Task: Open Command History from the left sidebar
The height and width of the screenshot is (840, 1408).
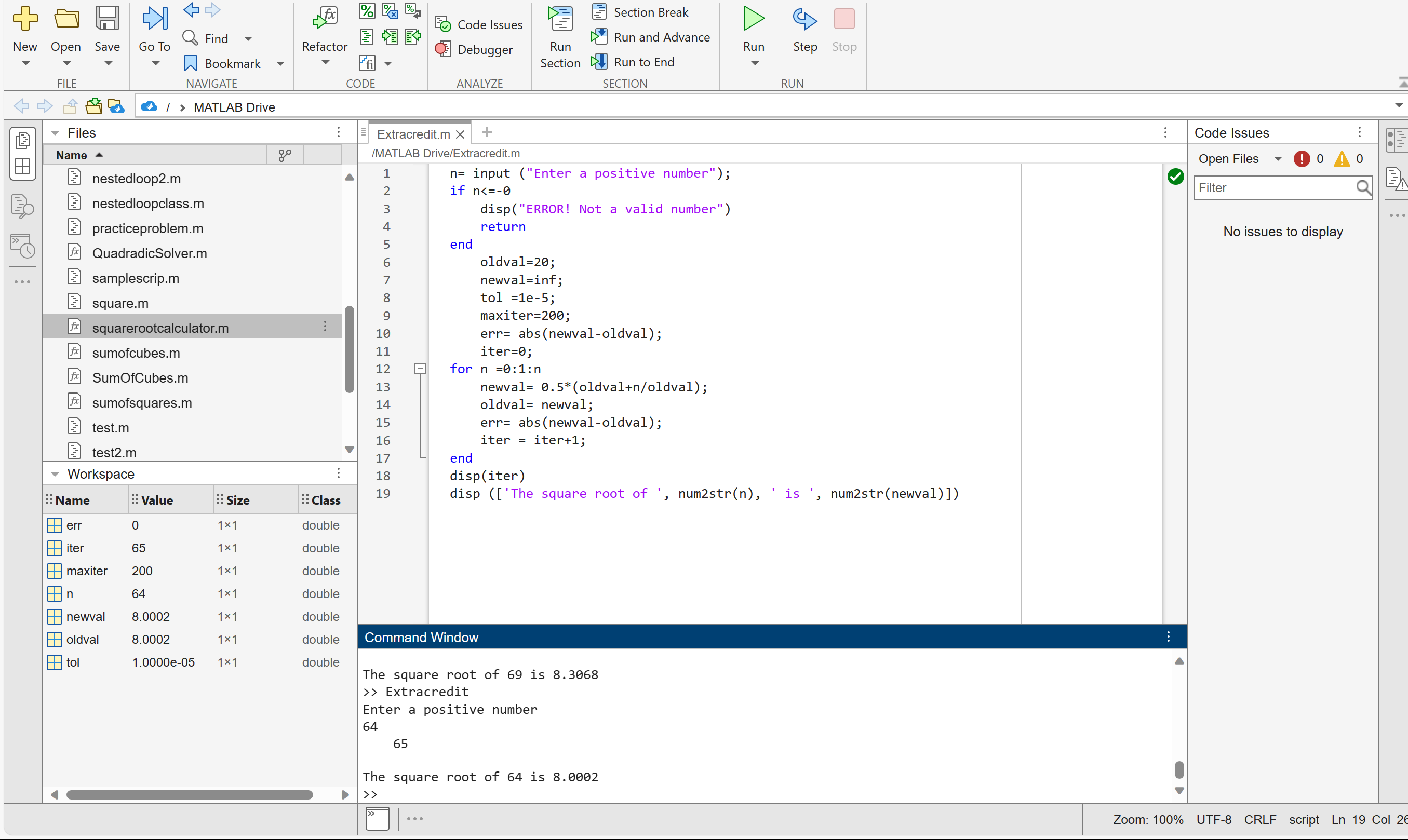Action: click(23, 246)
